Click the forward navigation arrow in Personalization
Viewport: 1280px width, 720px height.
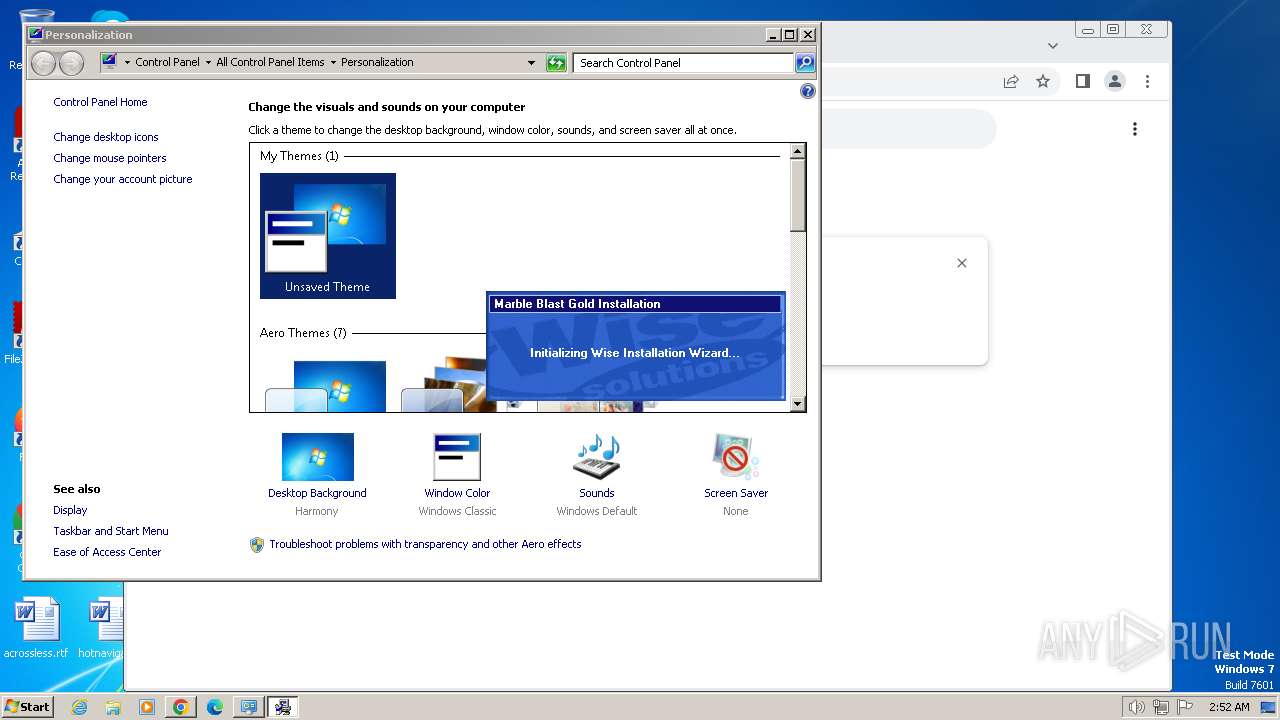click(x=71, y=63)
